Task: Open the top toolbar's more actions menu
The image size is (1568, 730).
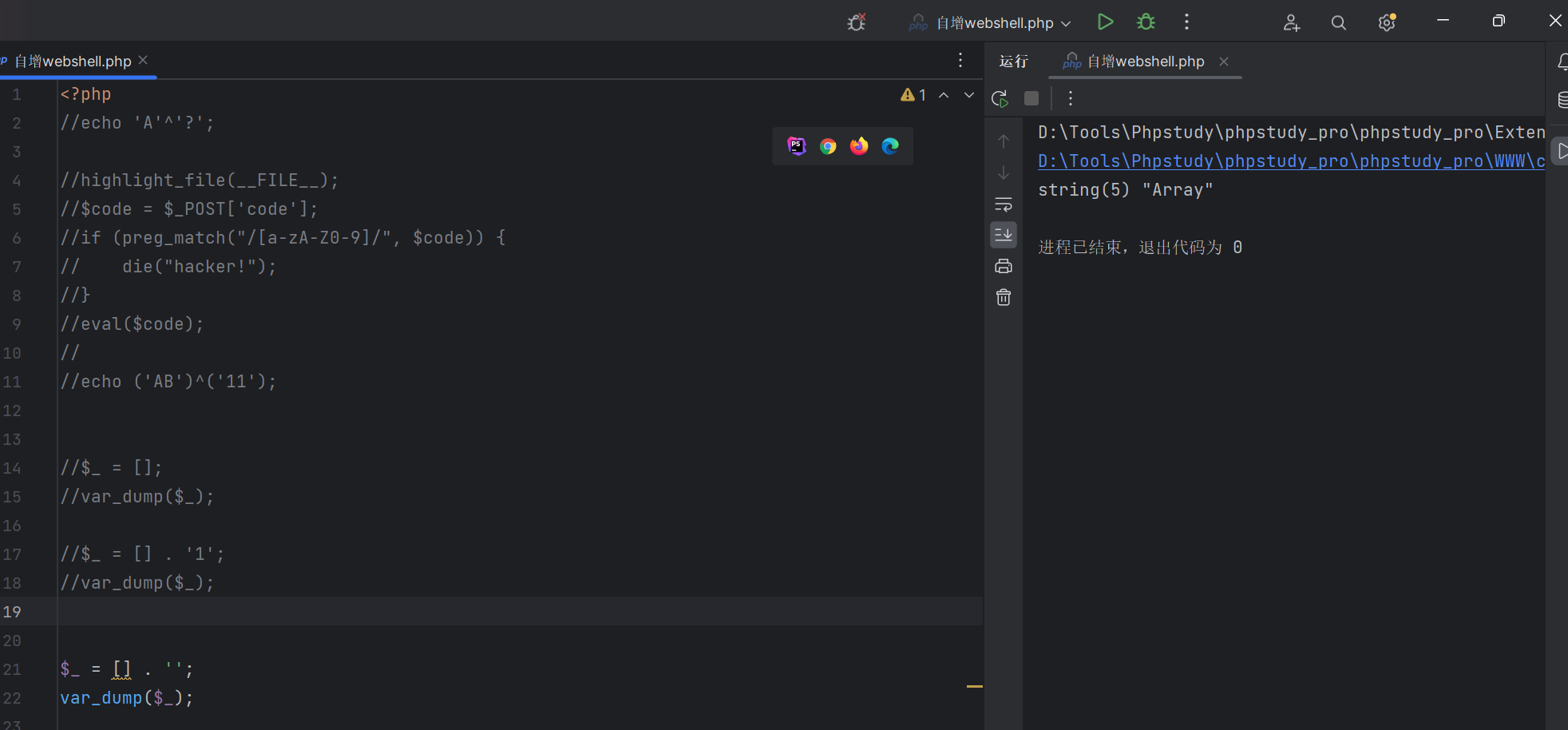Action: (1186, 22)
